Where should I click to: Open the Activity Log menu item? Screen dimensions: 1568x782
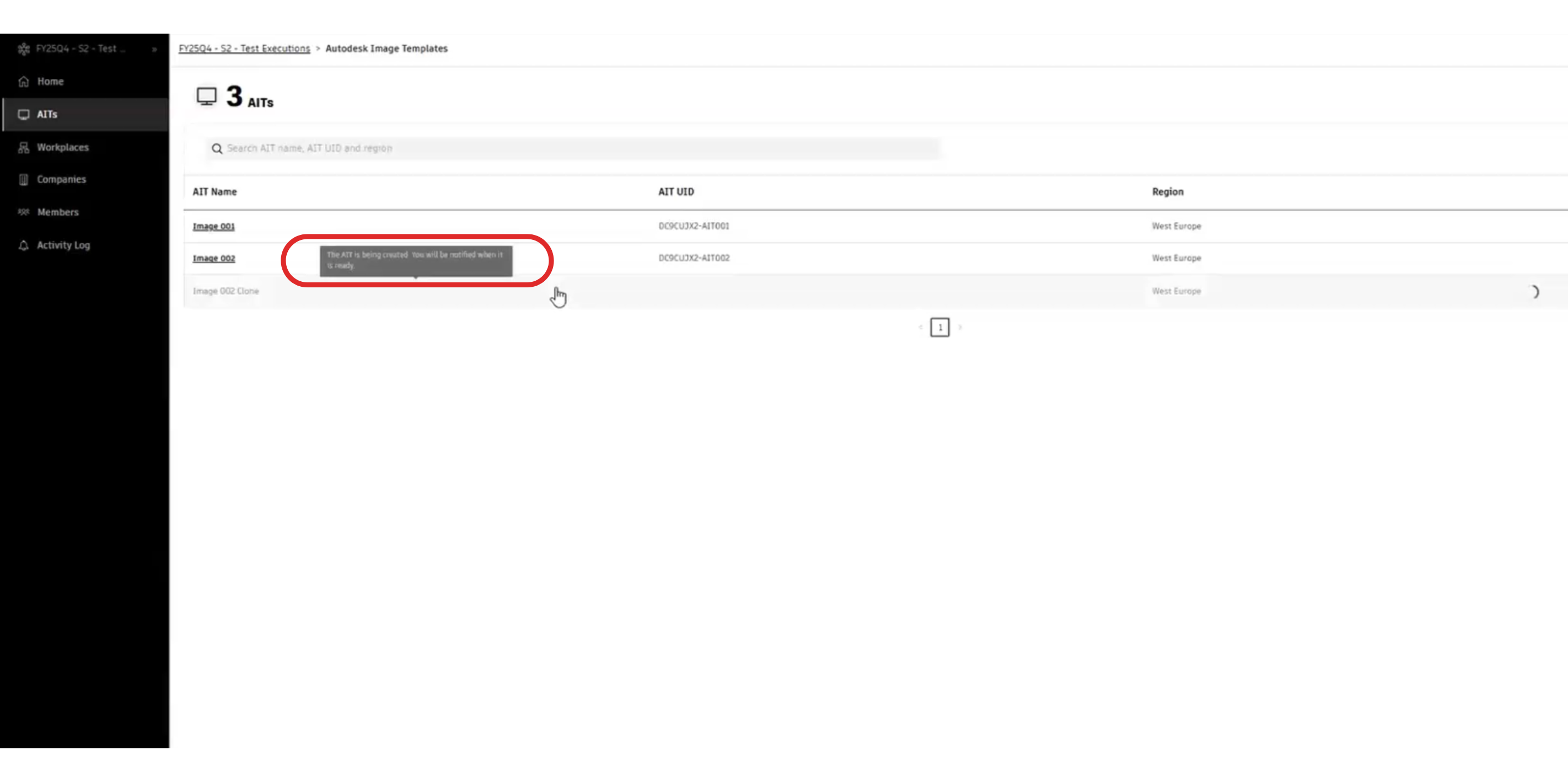pos(63,245)
